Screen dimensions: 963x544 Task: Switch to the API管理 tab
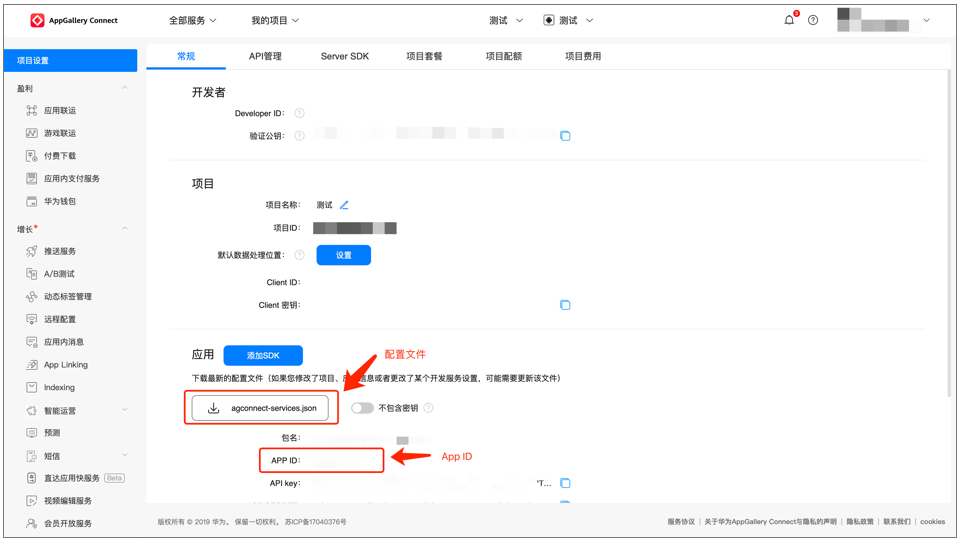tap(265, 57)
